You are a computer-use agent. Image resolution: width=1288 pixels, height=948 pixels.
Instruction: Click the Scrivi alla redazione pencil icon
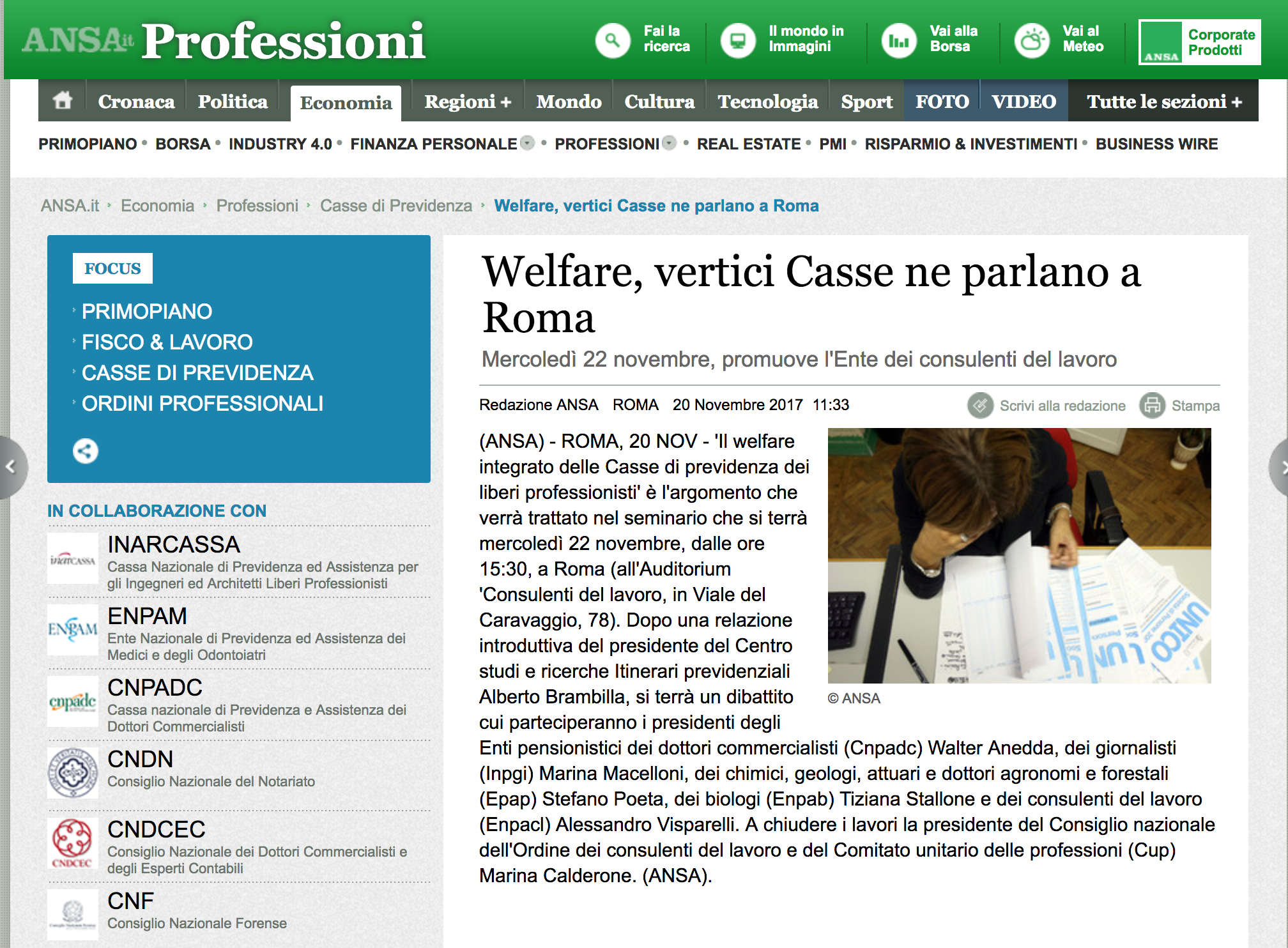point(980,406)
